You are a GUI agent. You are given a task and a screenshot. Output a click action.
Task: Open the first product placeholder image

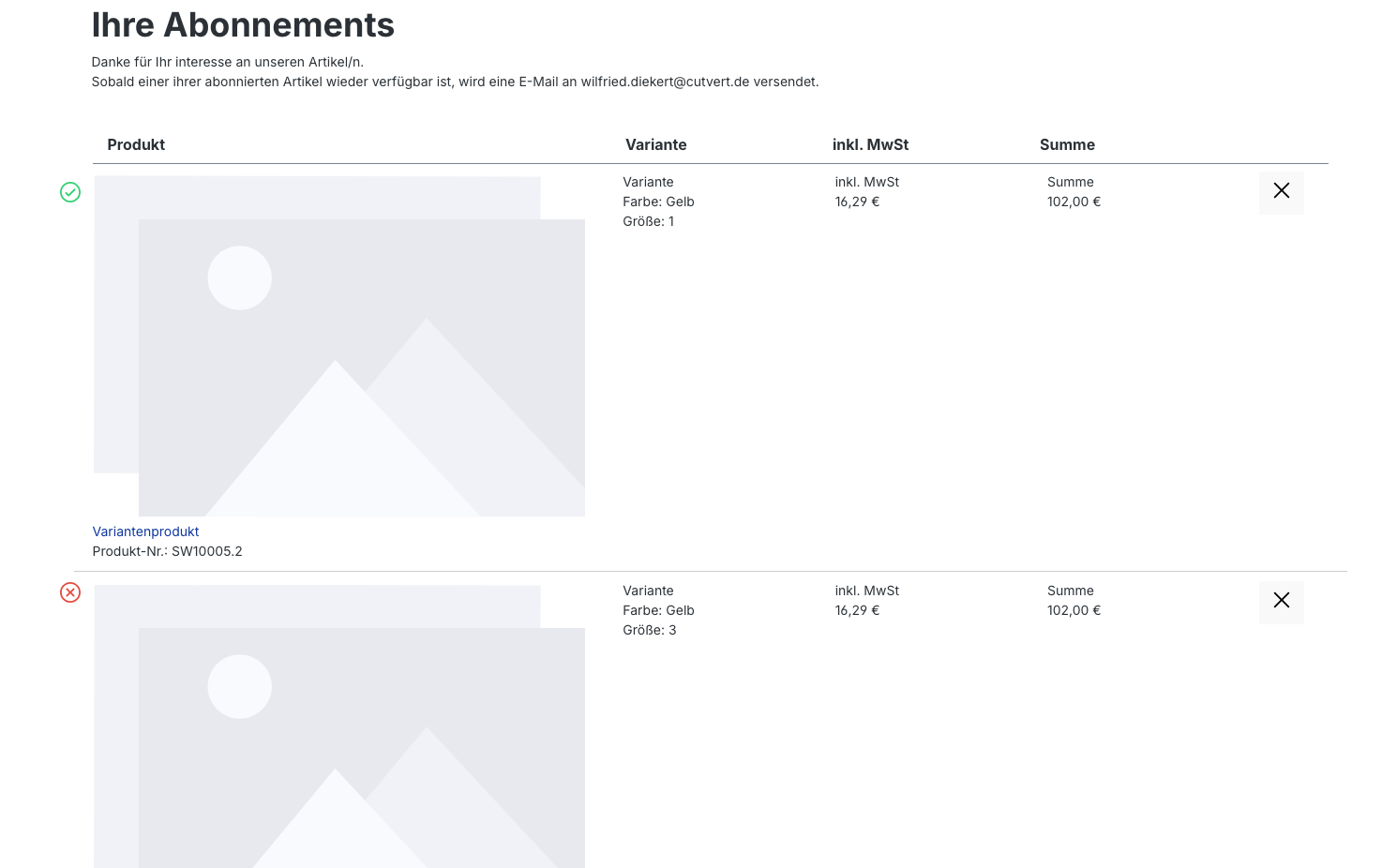point(339,346)
